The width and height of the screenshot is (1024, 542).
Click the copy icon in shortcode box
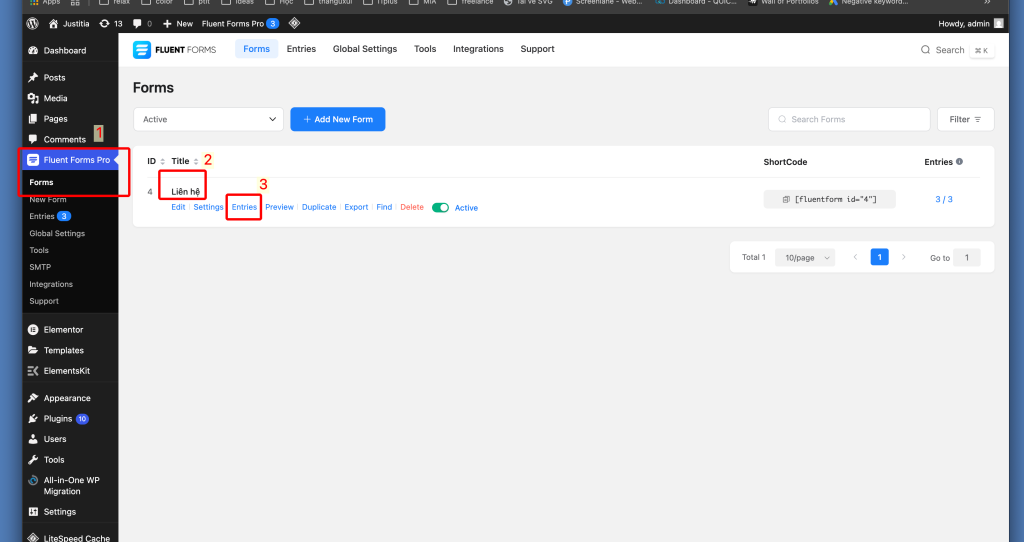[x=786, y=200]
